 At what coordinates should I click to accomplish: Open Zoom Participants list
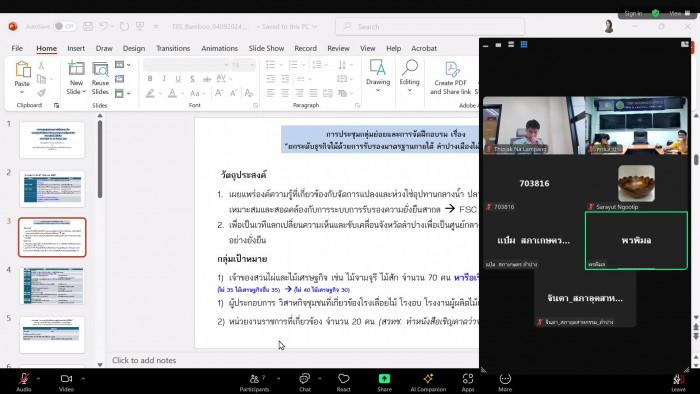click(x=254, y=382)
